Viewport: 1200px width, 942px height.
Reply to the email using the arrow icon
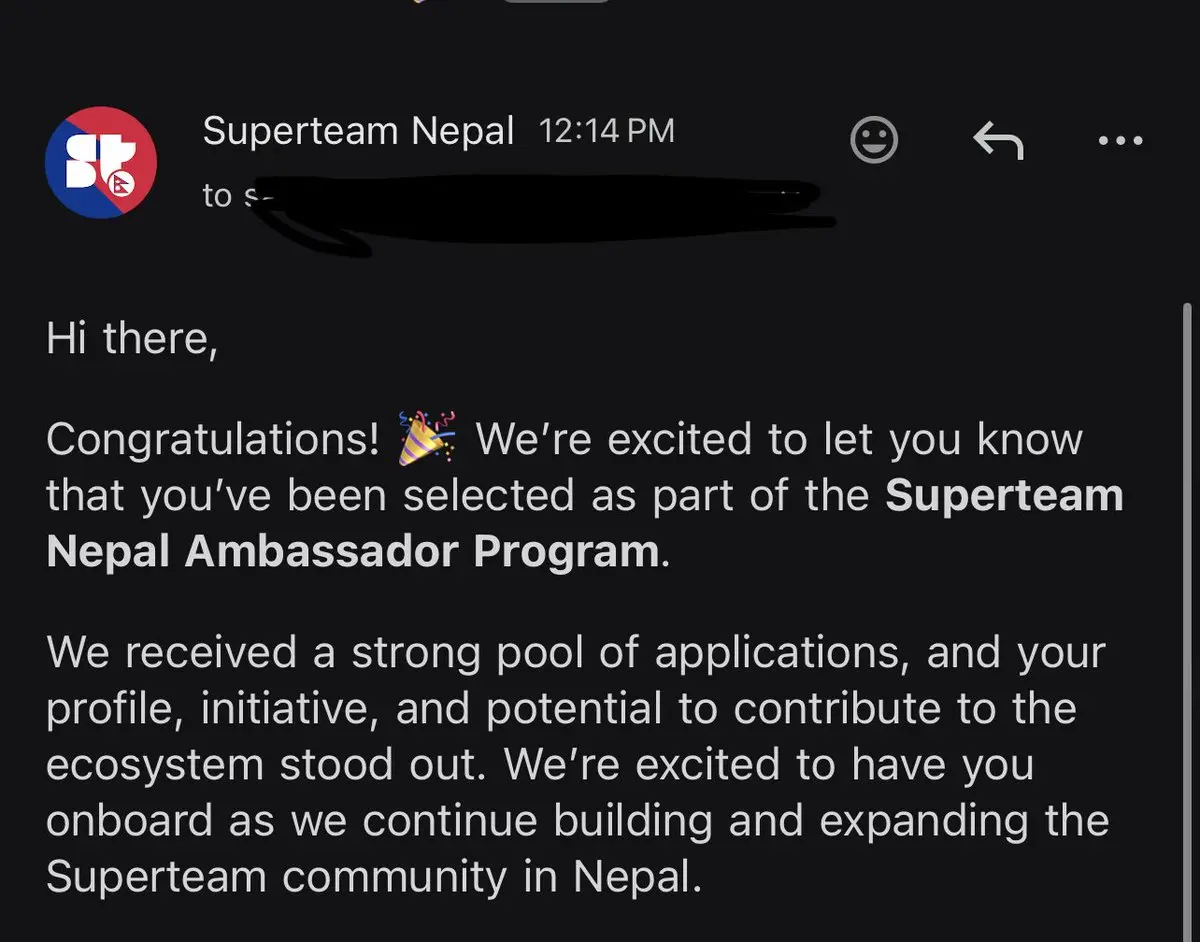tap(997, 141)
